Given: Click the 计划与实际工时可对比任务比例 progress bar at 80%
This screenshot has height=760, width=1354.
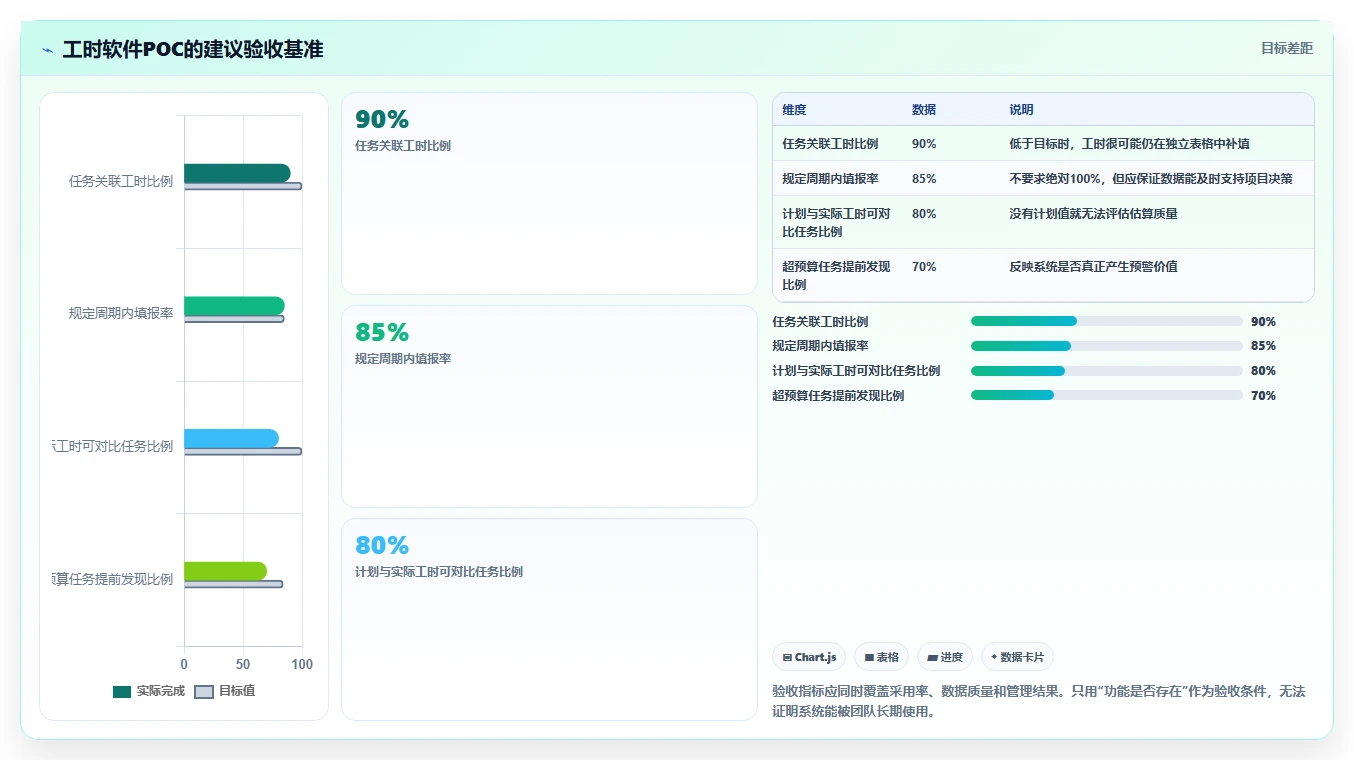Looking at the screenshot, I should pos(1106,371).
